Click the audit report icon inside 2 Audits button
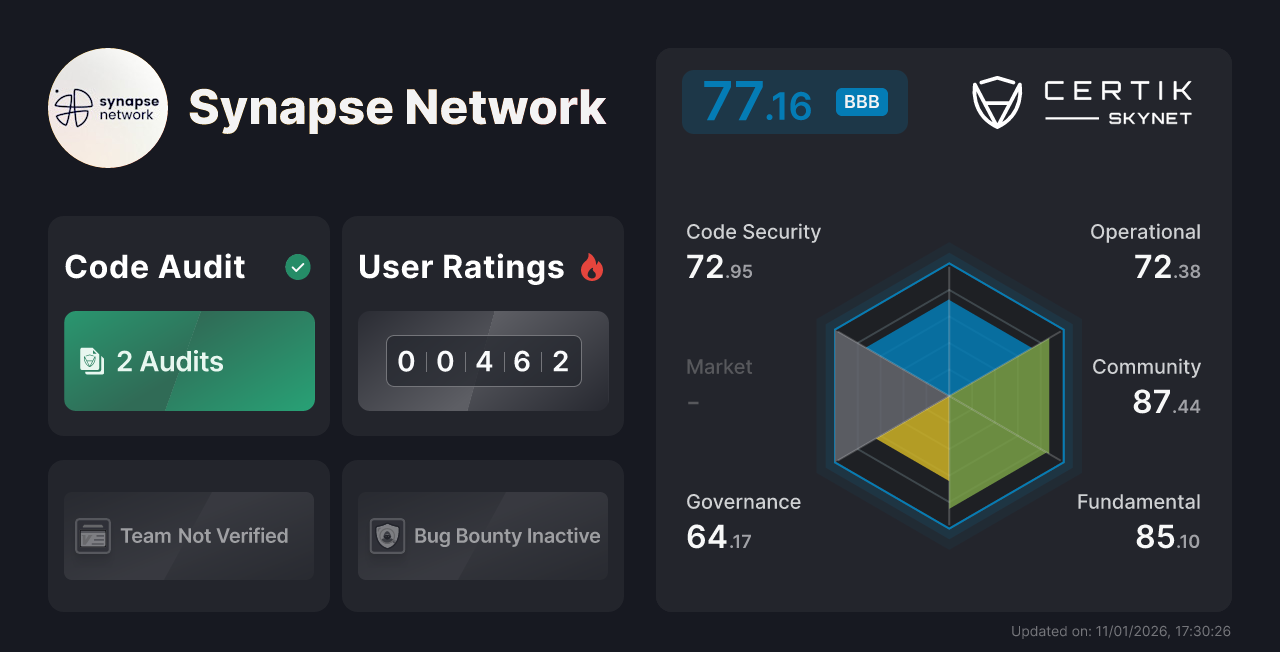1280x652 pixels. pos(92,361)
